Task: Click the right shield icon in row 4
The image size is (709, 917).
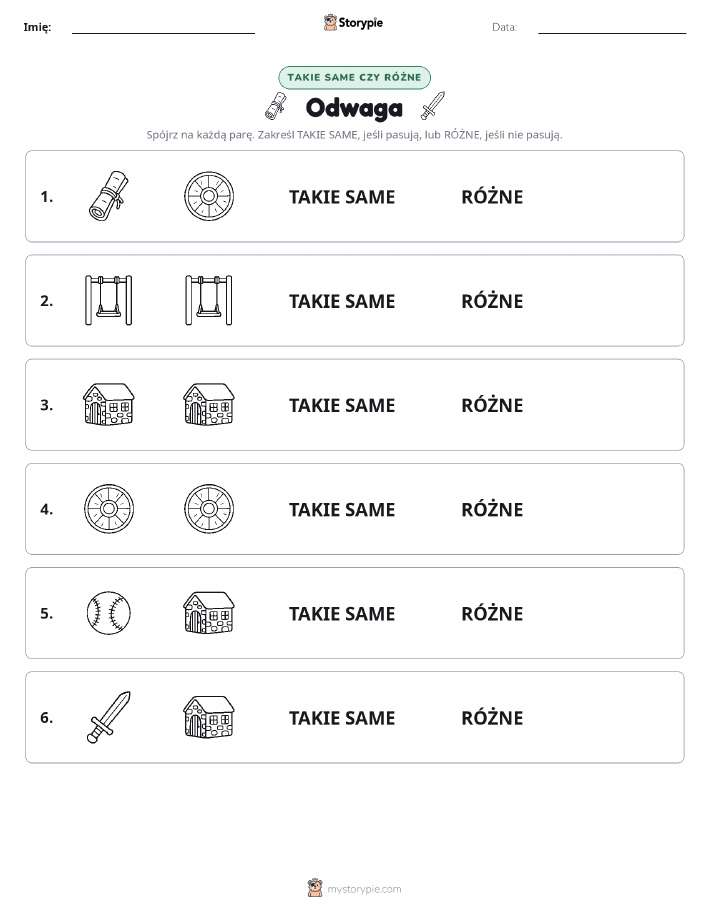Action: (x=209, y=509)
